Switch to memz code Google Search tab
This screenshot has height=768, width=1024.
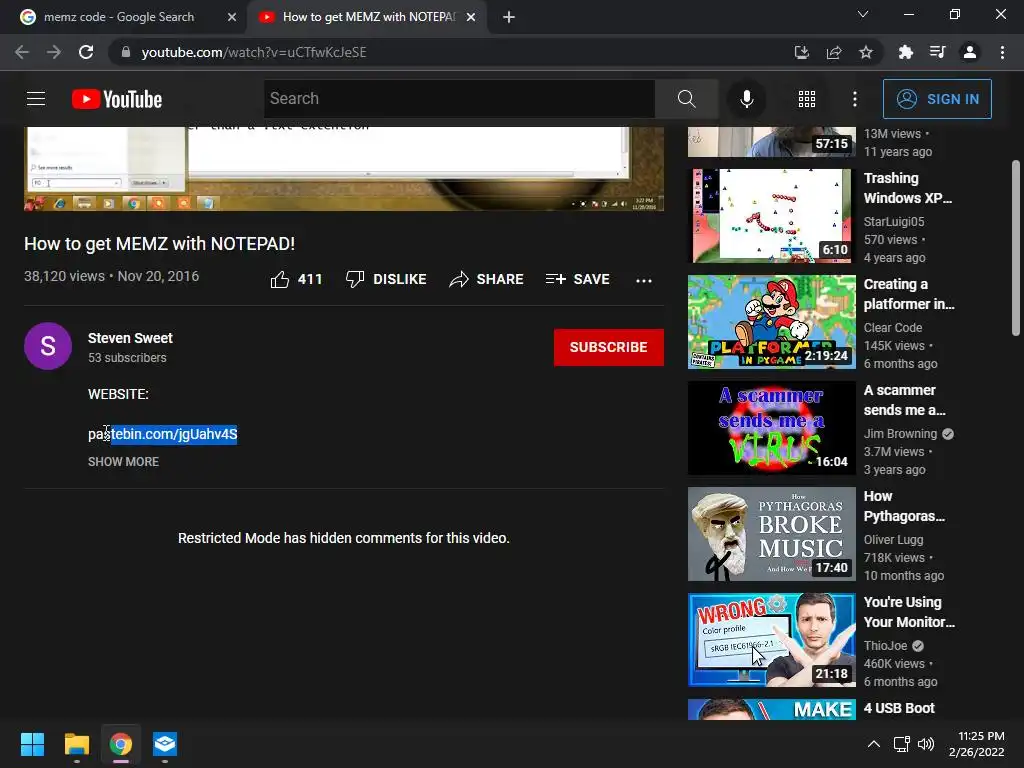pyautogui.click(x=119, y=17)
